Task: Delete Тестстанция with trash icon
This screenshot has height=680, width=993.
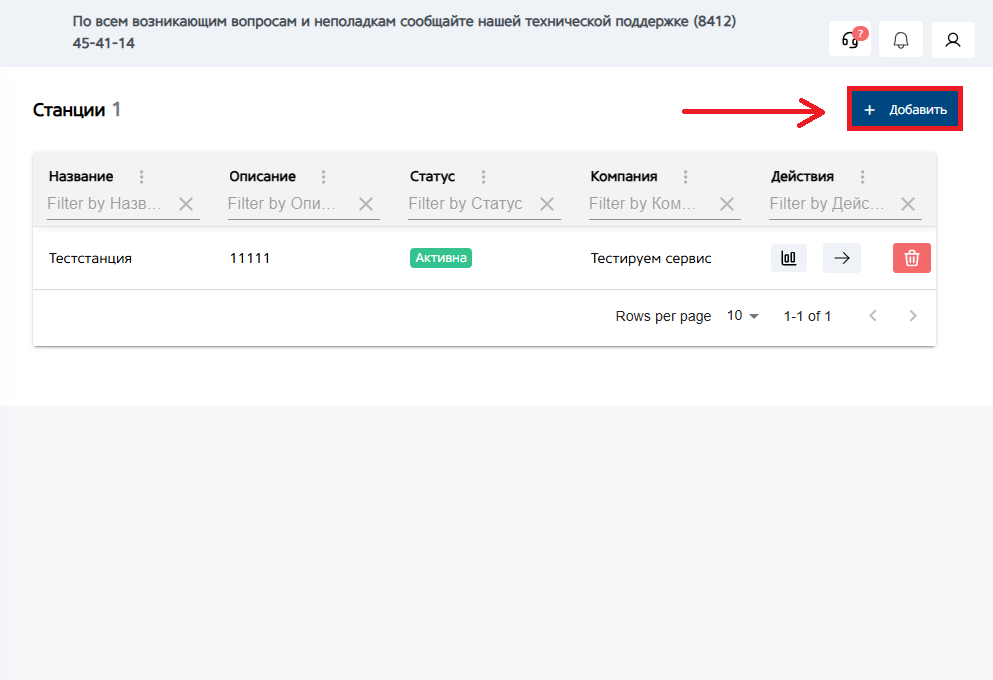Action: [911, 258]
